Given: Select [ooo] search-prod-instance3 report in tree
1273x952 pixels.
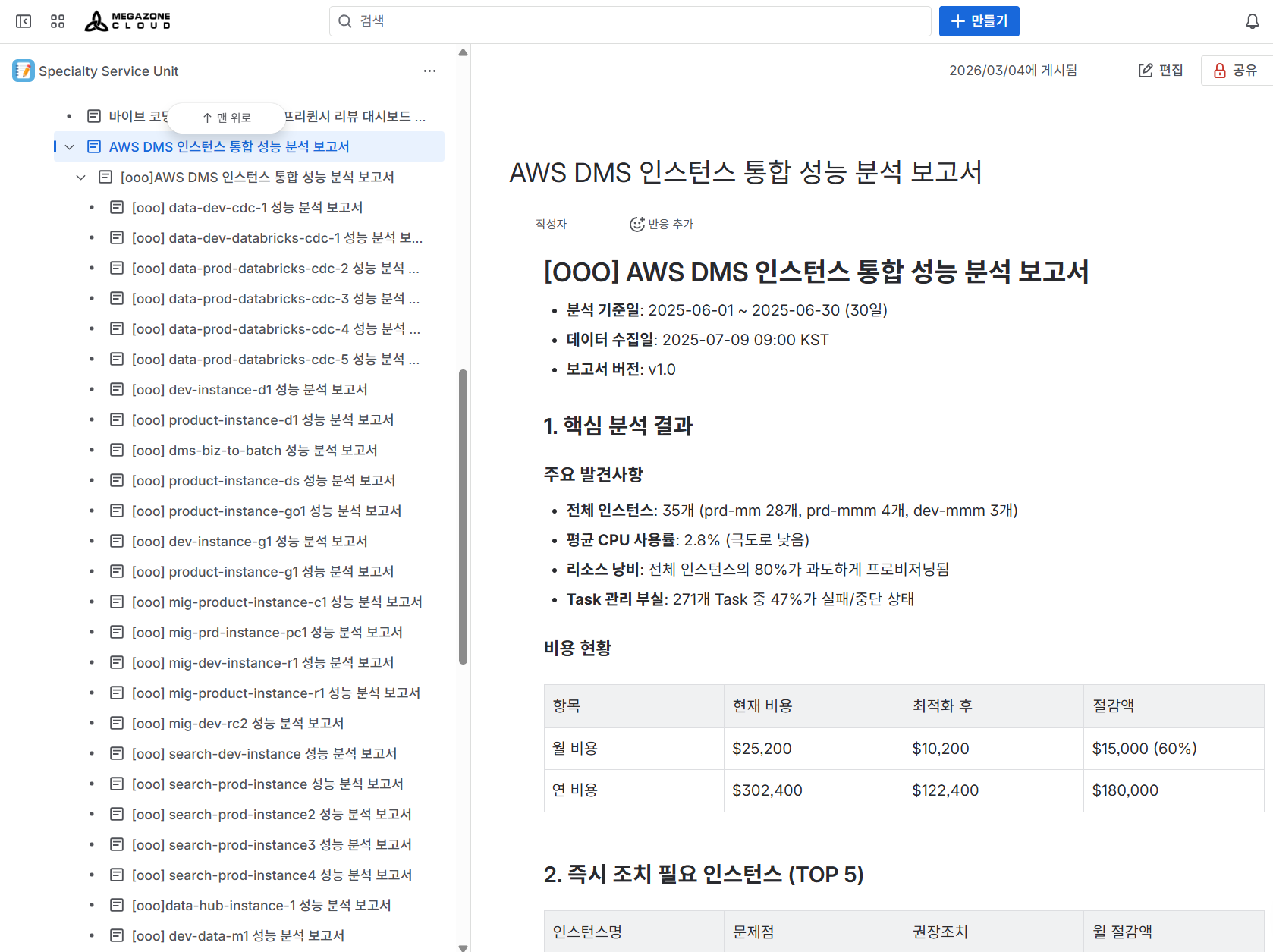Looking at the screenshot, I should [x=271, y=844].
